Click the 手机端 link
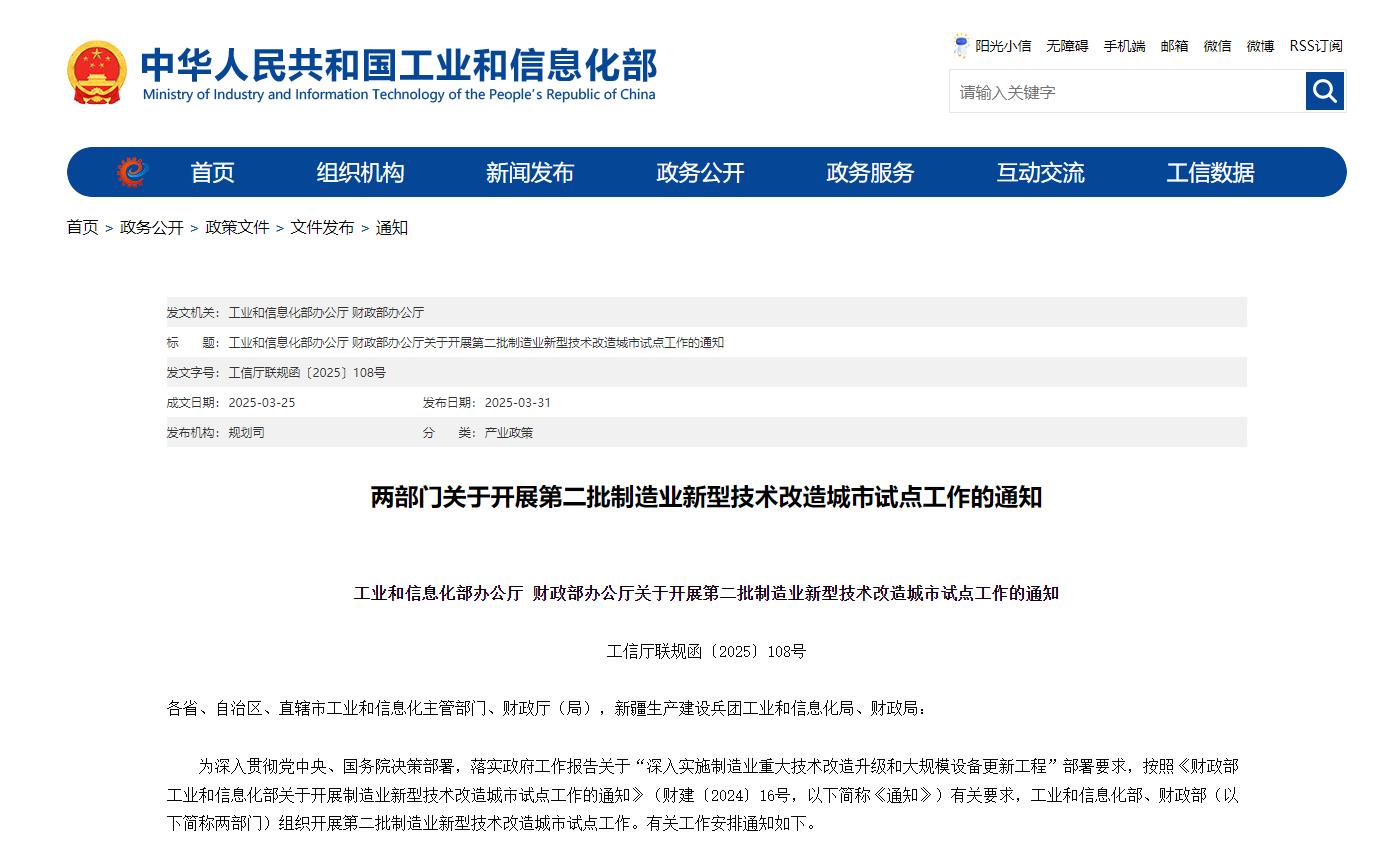1387x858 pixels. tap(1124, 46)
